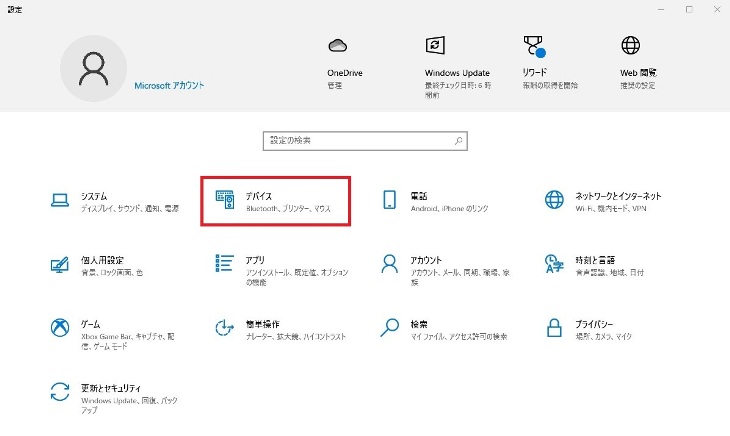
Task: Click the Windows Update label in header
Action: tap(457, 73)
